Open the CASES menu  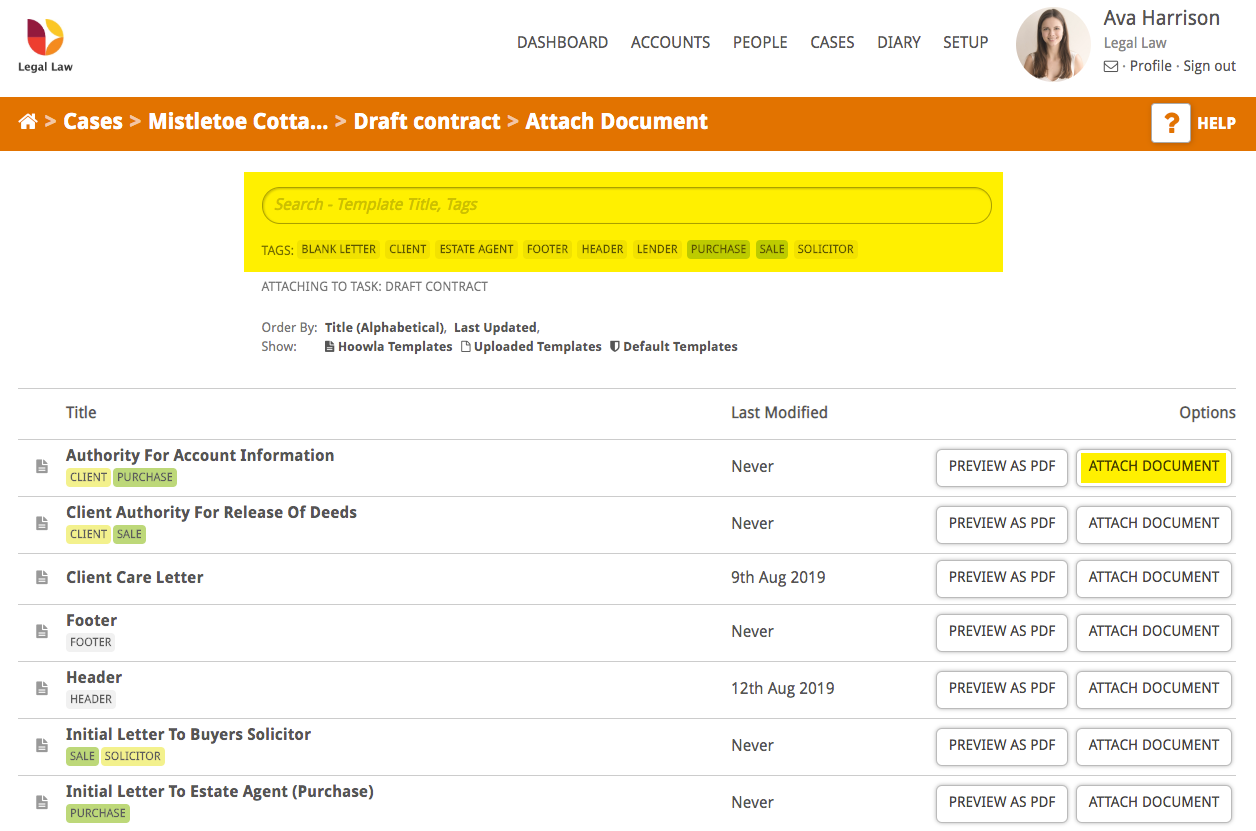click(832, 42)
